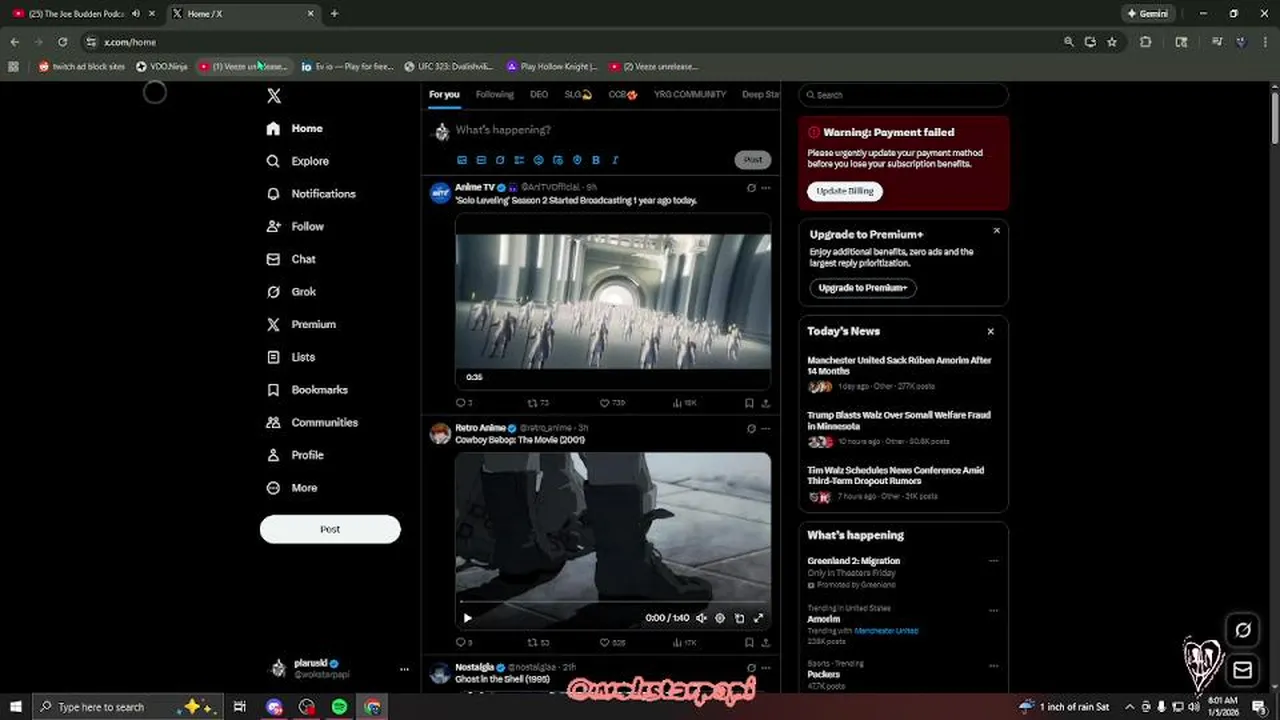Viewport: 1280px width, 720px height.
Task: Bookmark the Anime TV post
Action: [x=749, y=403]
